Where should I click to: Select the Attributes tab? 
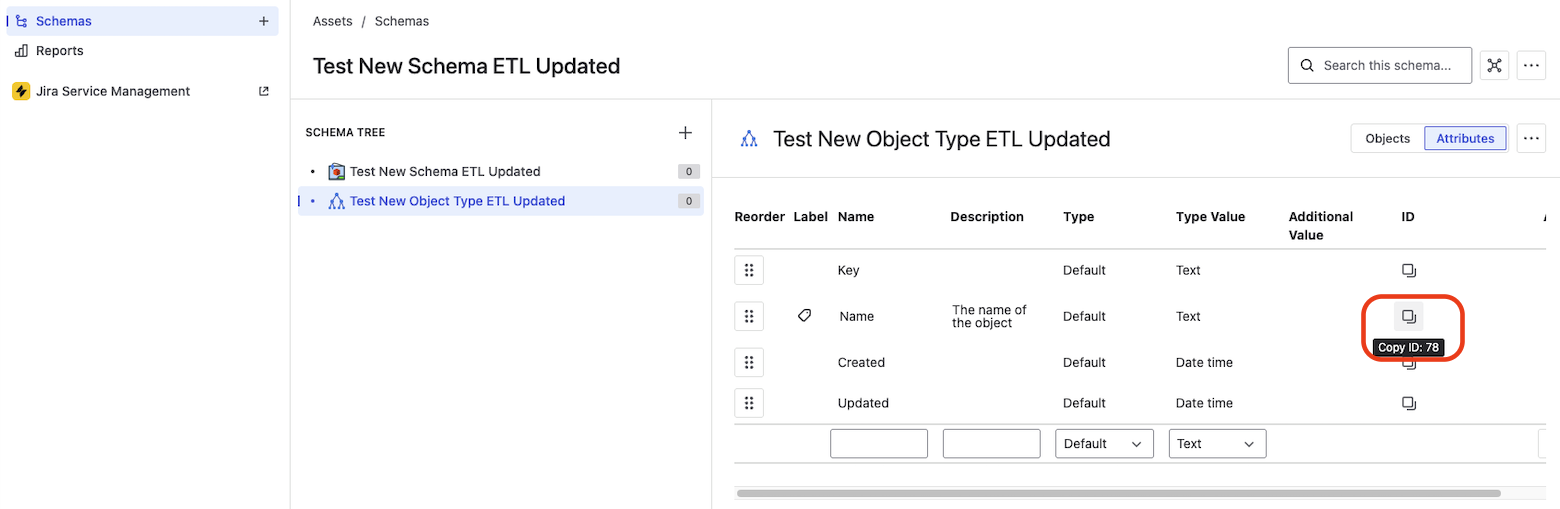point(1465,139)
